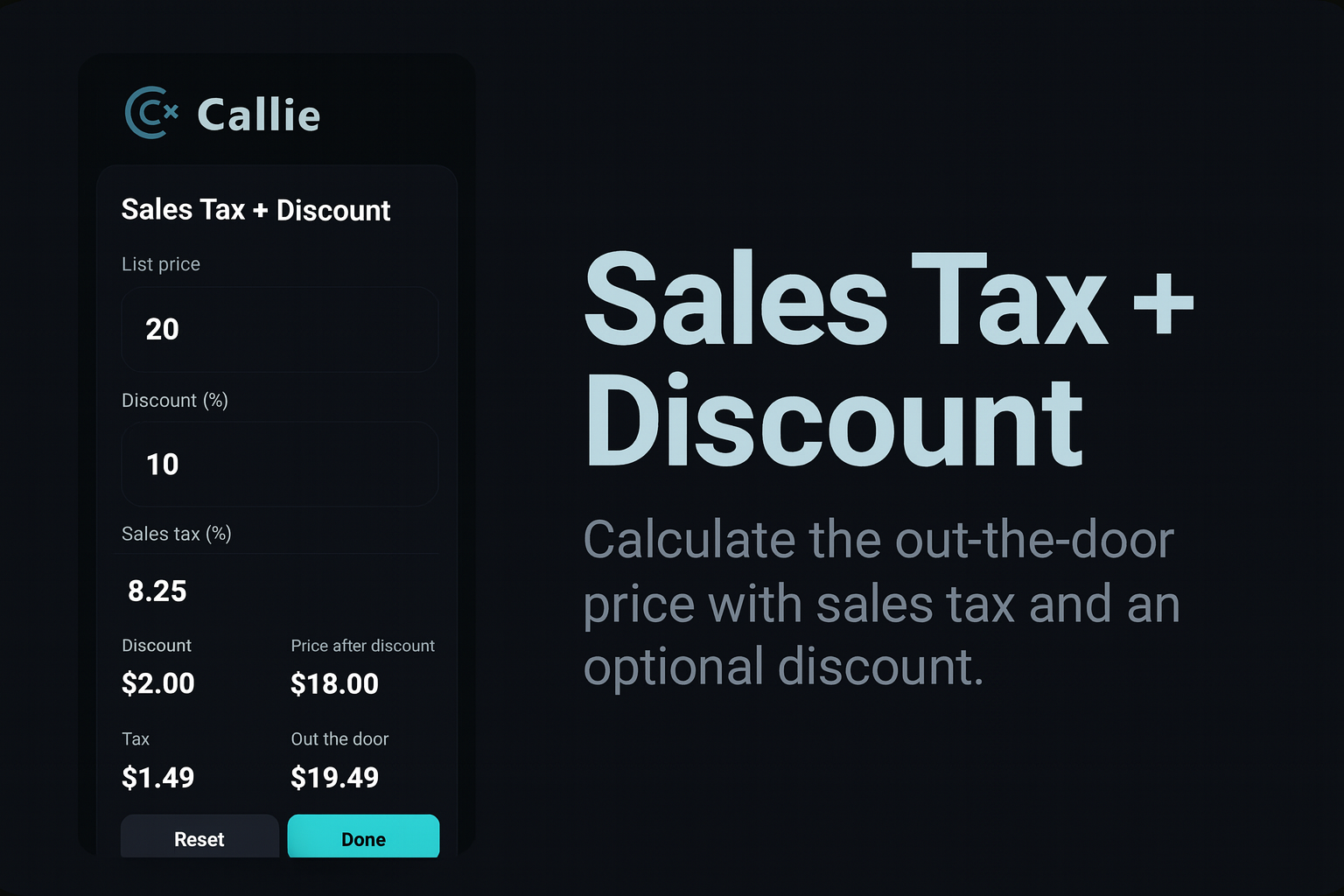The width and height of the screenshot is (1344, 896).
Task: Click the Sales Tax + Discount card heading
Action: (x=255, y=210)
